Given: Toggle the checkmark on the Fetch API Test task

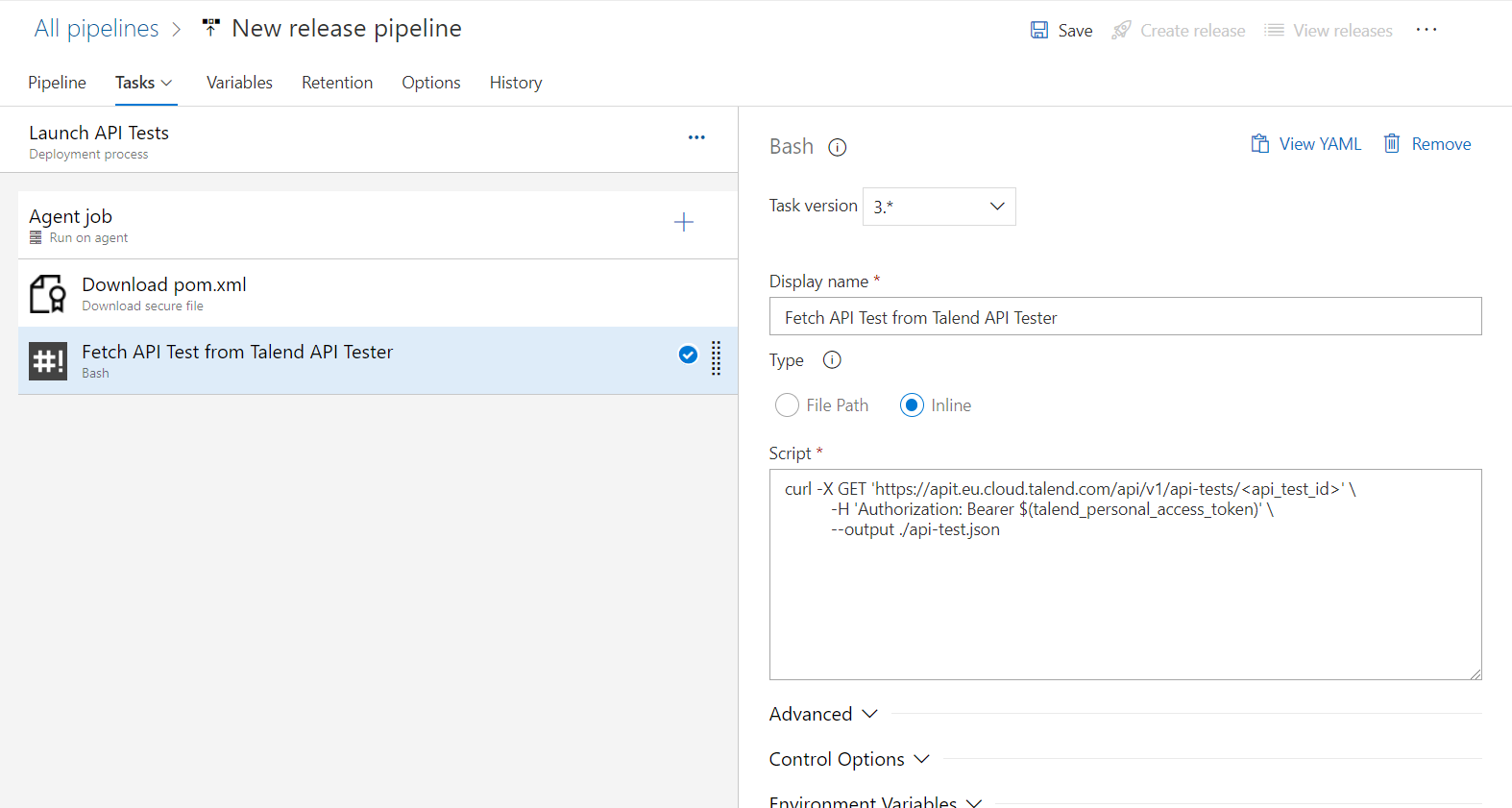Looking at the screenshot, I should click(688, 355).
